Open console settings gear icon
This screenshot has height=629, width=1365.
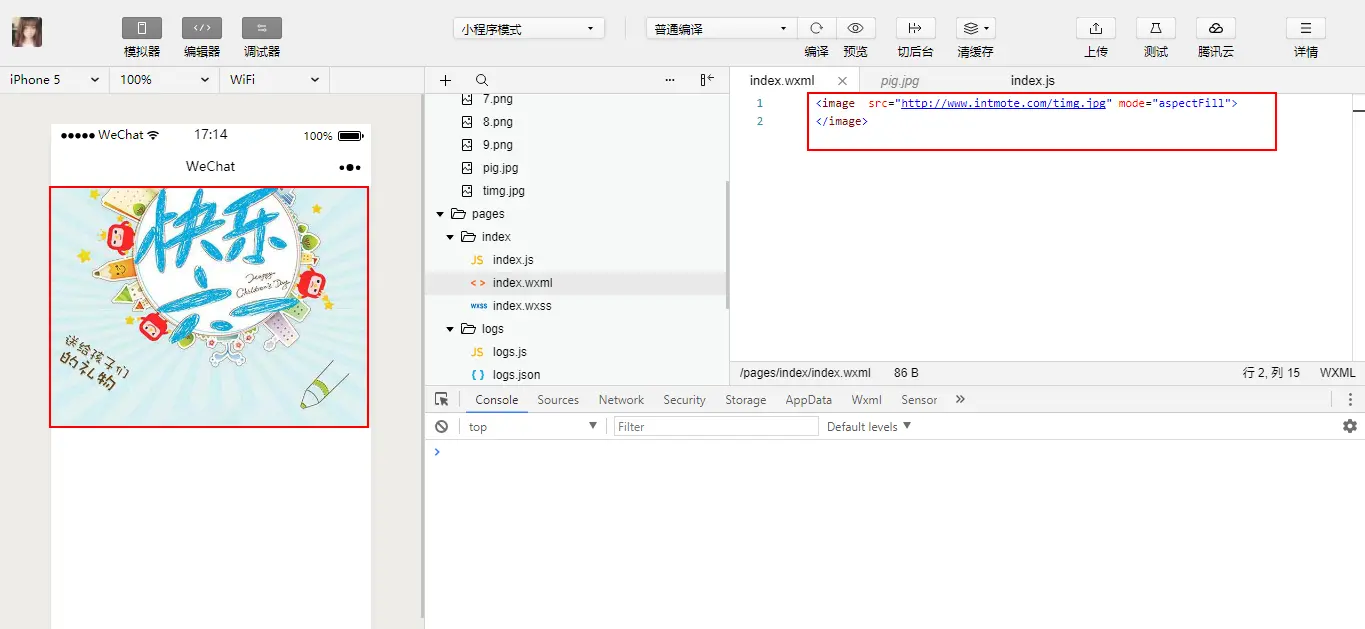pos(1350,426)
